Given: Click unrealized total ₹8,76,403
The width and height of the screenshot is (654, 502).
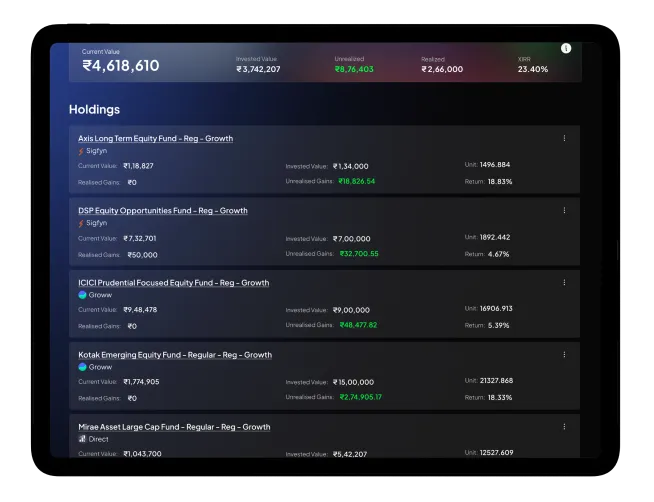Looking at the screenshot, I should tap(354, 69).
